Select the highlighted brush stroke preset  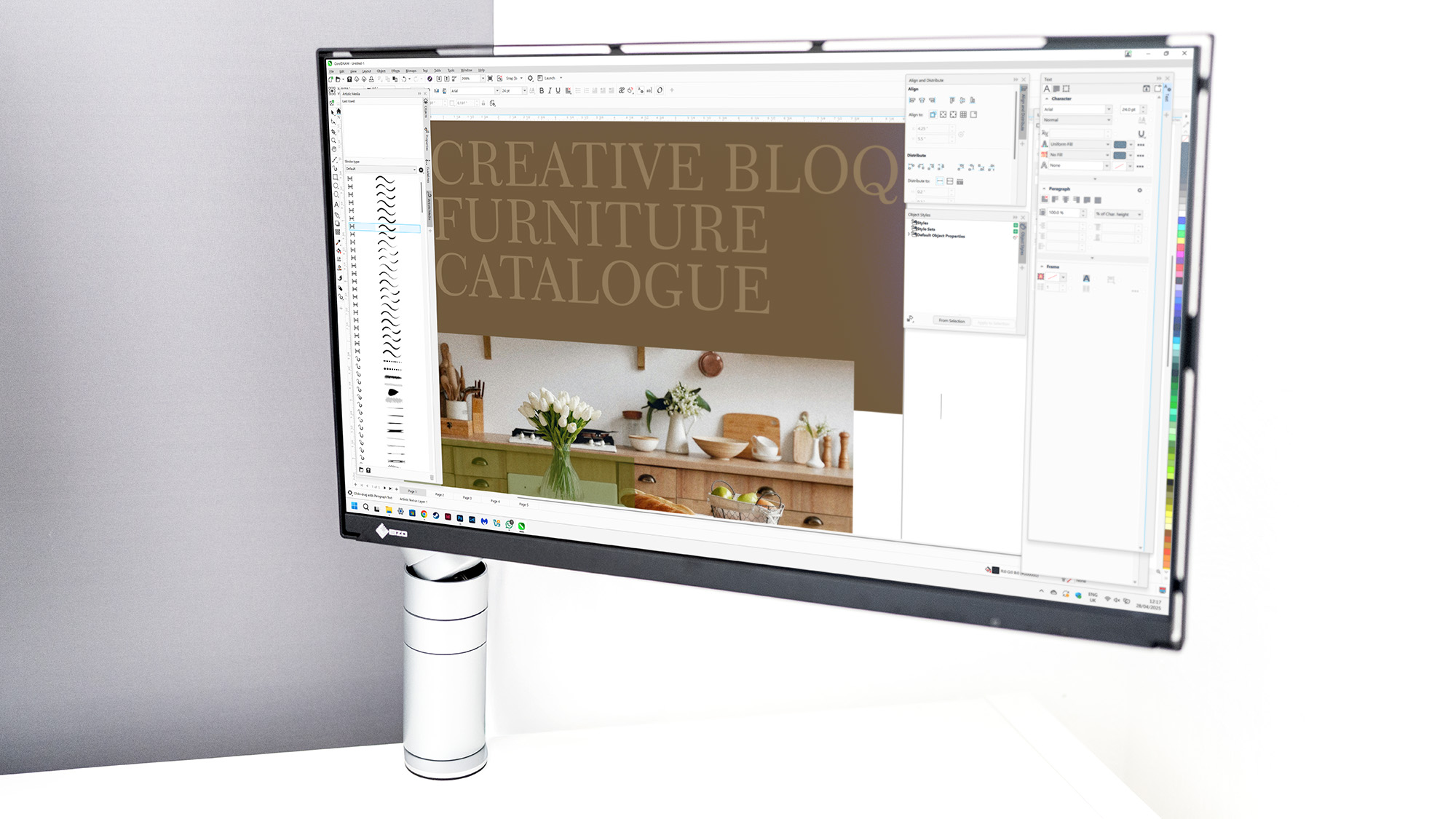pos(386,229)
